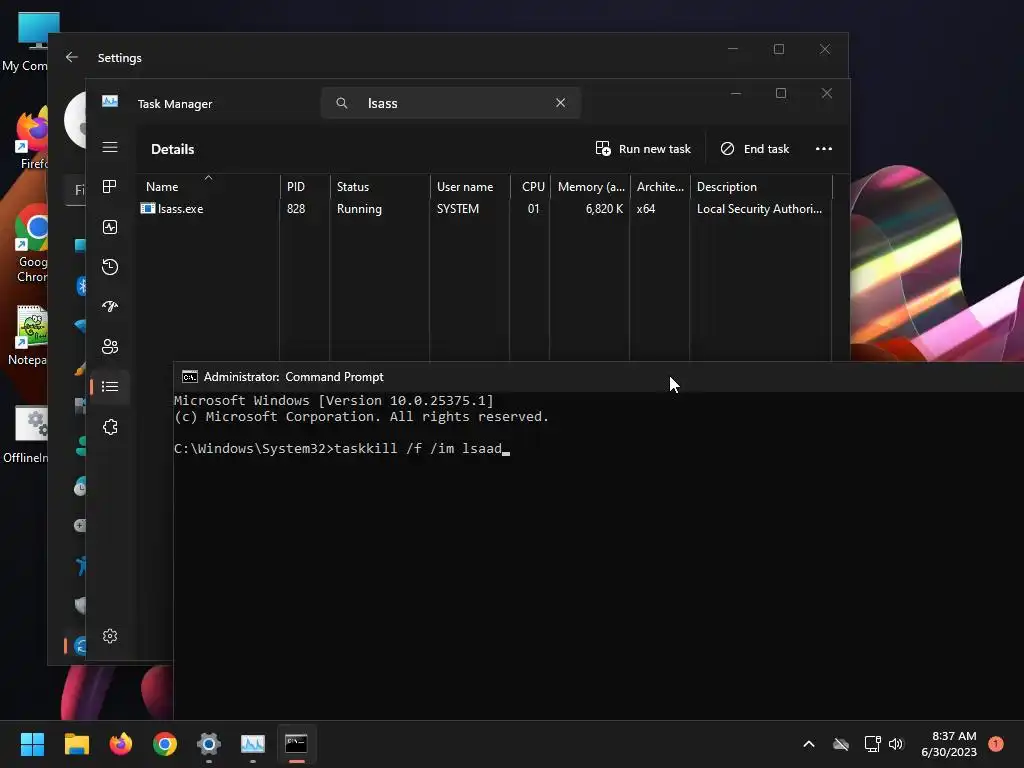Open Performance page in Task Manager sidebar
The image size is (1024, 768).
[110, 227]
